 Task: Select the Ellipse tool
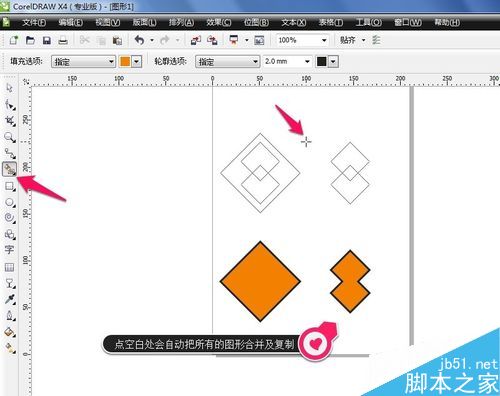pos(9,202)
